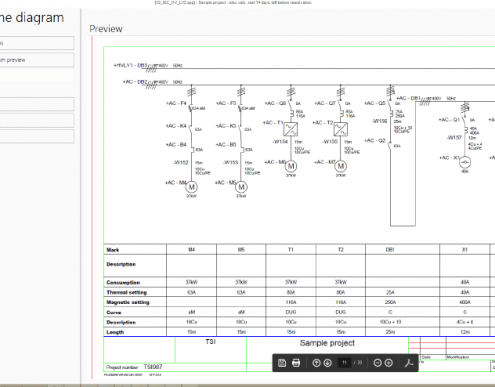Go to the previous page with up arrow
Viewport: 495px width, 387px height.
(316, 363)
